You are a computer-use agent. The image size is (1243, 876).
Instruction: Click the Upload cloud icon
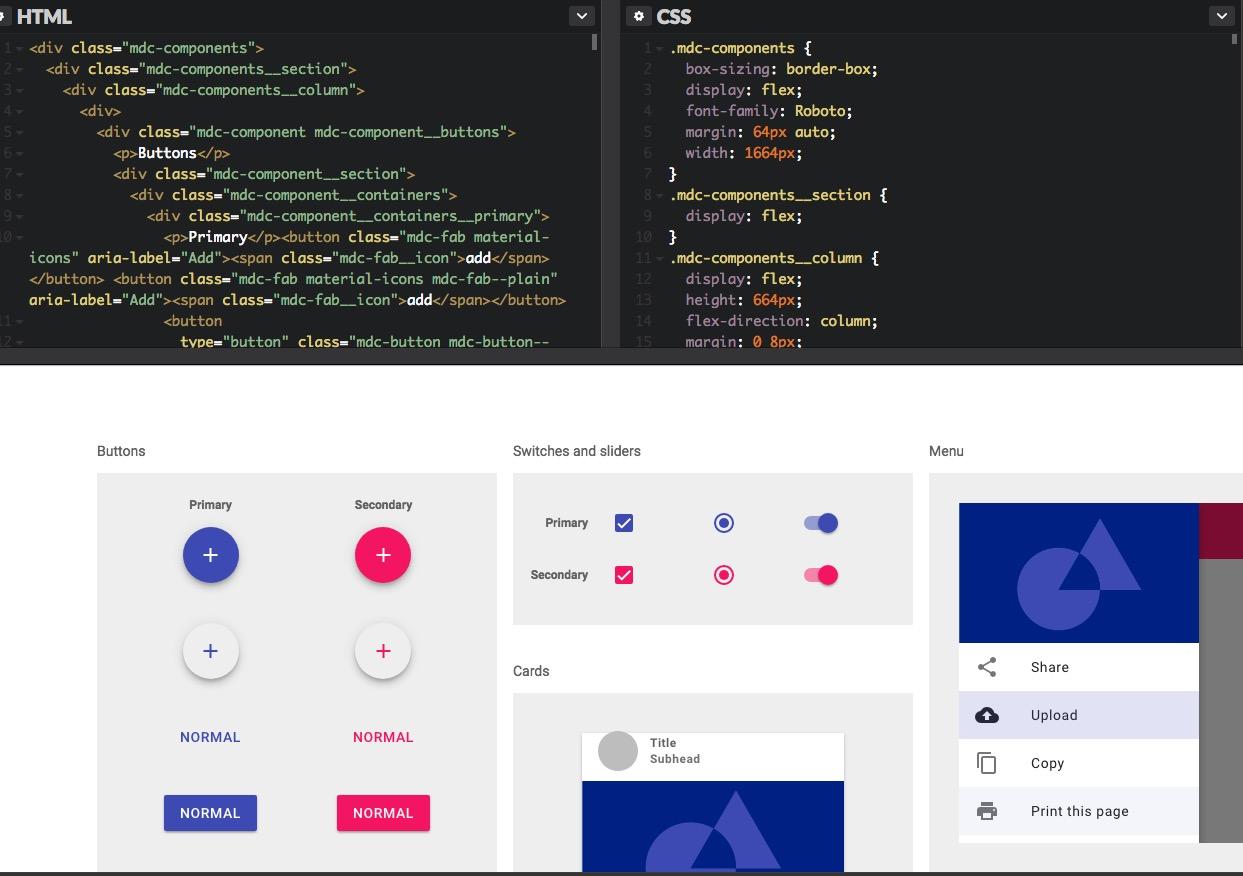pyautogui.click(x=987, y=715)
